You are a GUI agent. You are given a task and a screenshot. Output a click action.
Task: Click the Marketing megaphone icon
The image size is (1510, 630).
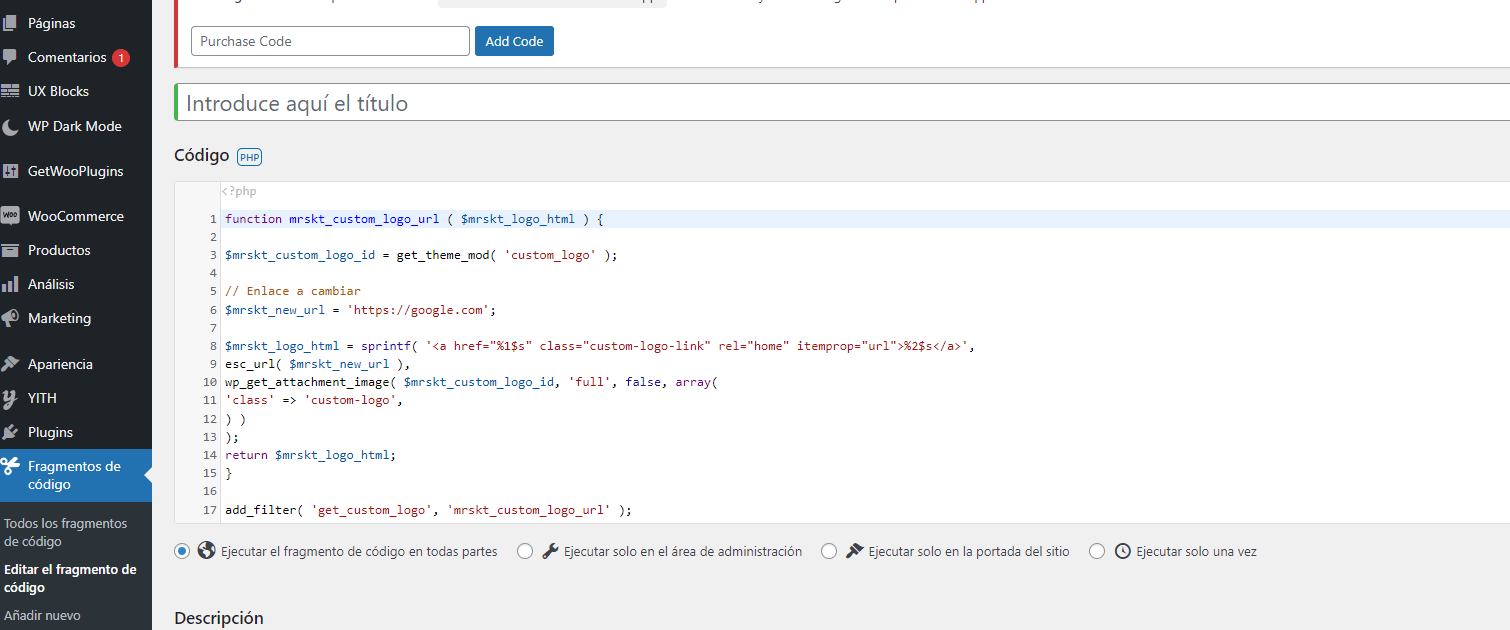[x=10, y=318]
